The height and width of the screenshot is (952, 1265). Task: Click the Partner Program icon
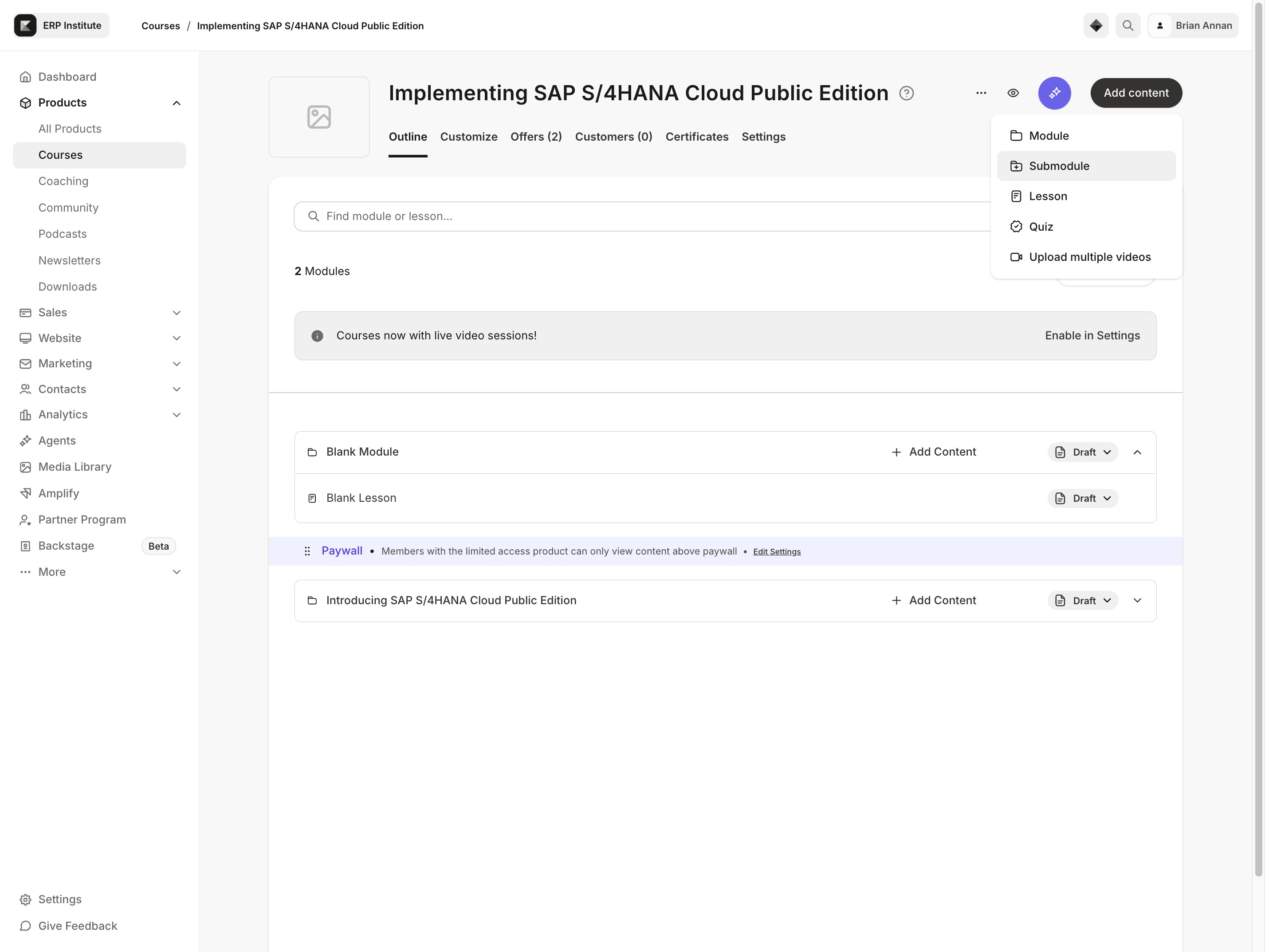click(25, 519)
